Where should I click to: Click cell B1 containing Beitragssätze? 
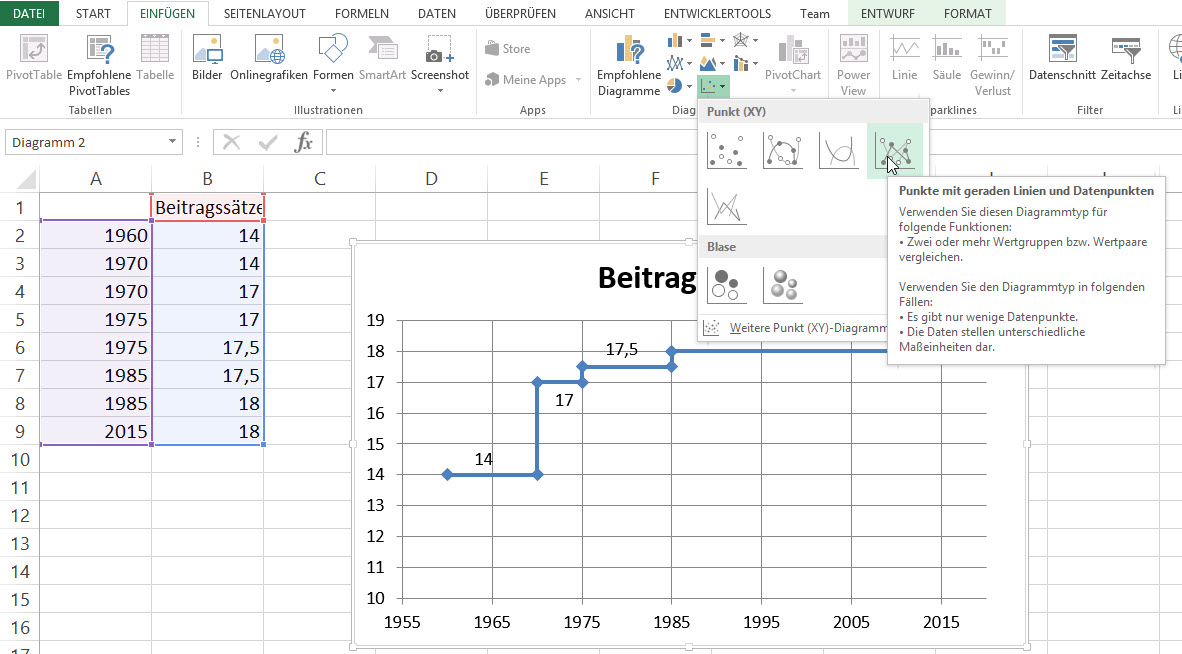coord(207,207)
